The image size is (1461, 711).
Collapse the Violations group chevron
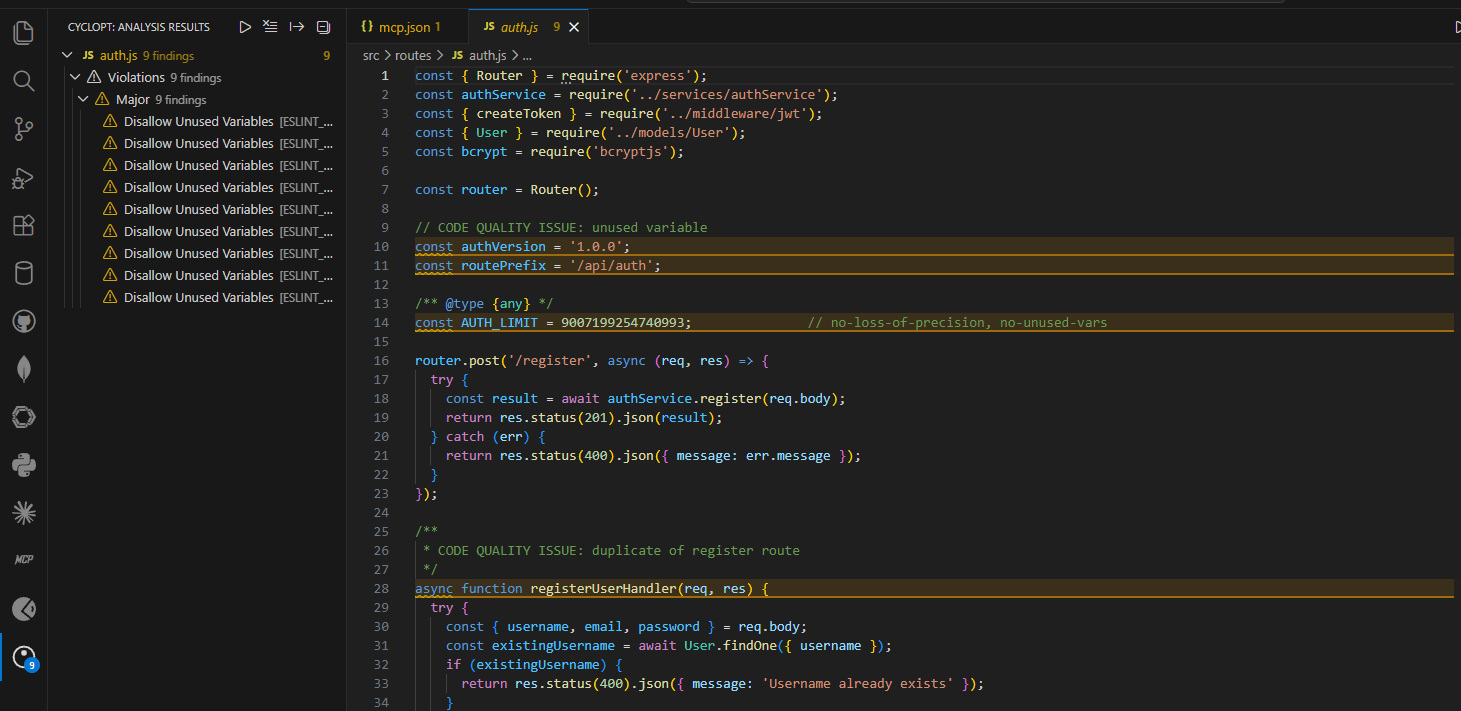point(75,78)
